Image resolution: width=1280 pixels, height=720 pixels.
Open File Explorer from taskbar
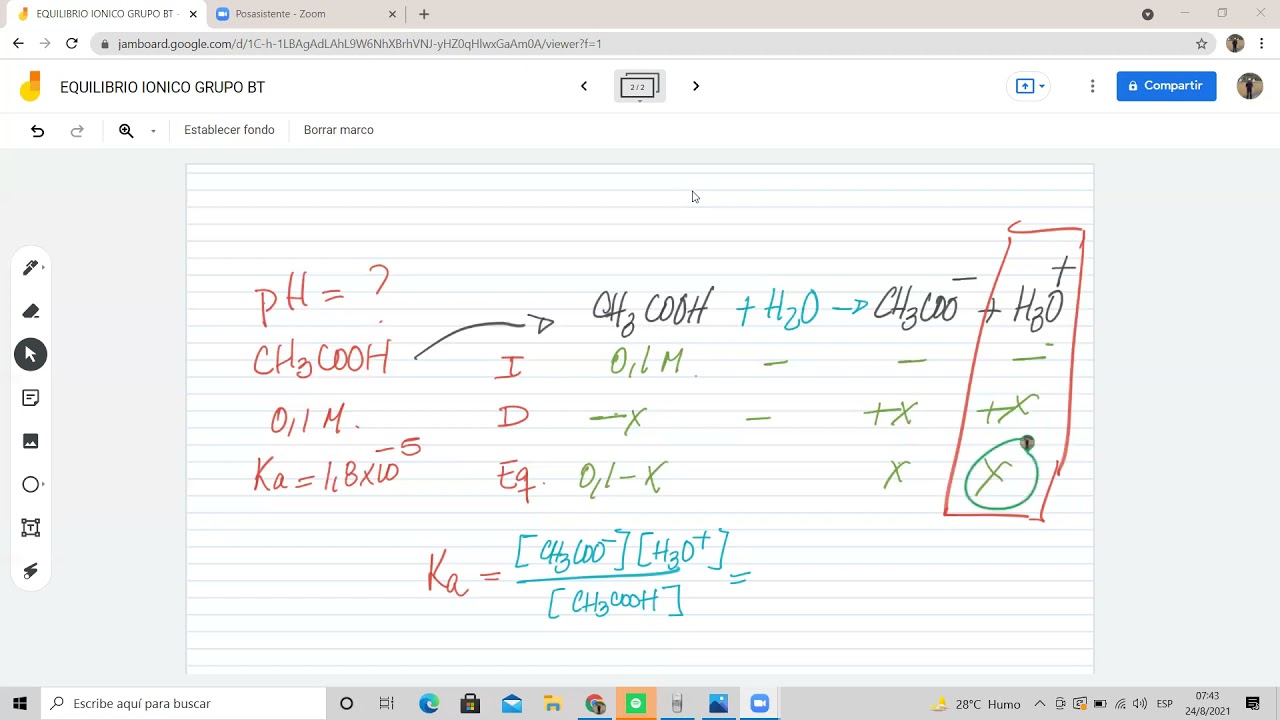[553, 704]
